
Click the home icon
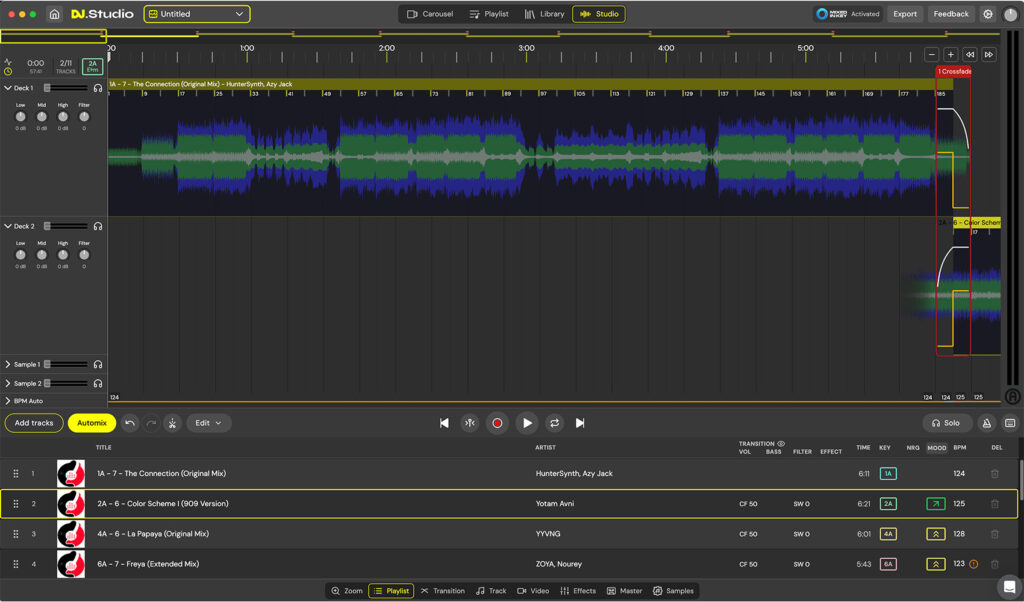(54, 14)
